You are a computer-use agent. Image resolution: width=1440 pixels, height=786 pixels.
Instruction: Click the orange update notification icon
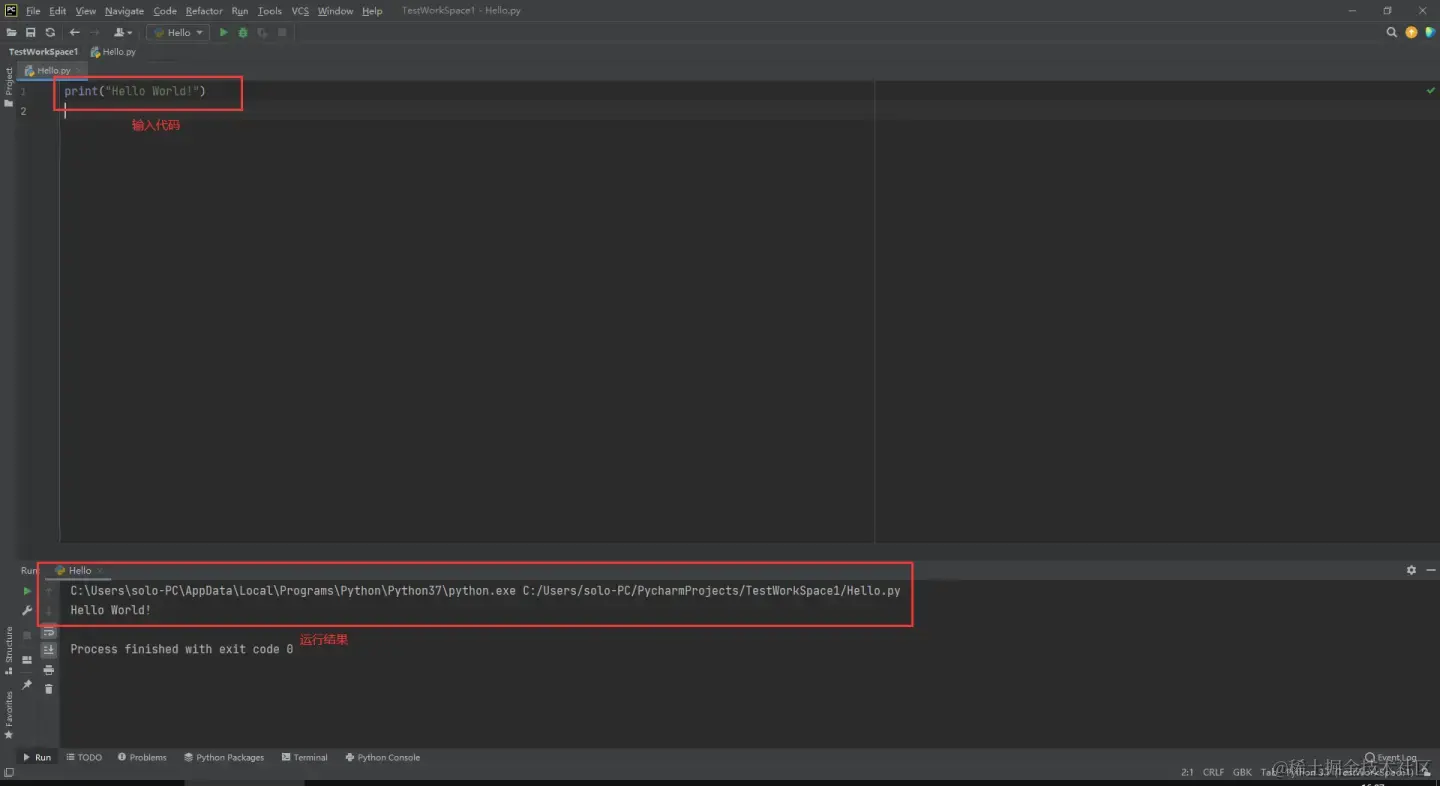1411,32
